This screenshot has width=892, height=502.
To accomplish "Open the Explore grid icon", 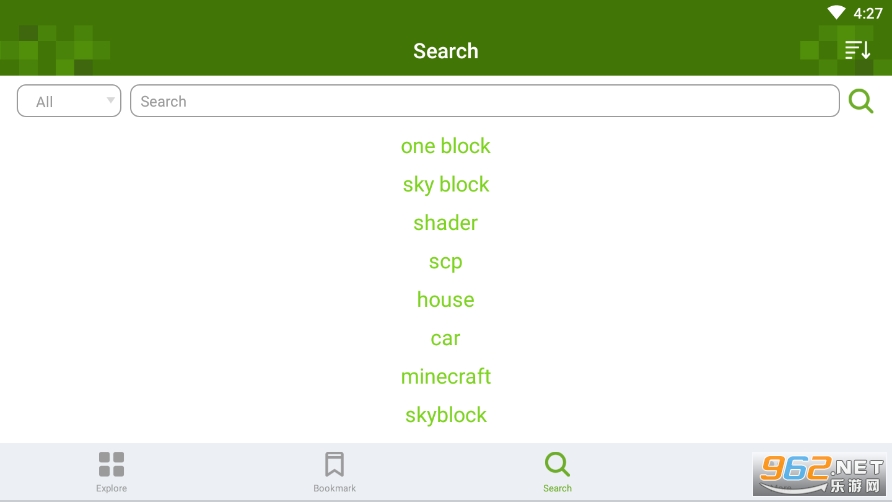I will [111, 464].
